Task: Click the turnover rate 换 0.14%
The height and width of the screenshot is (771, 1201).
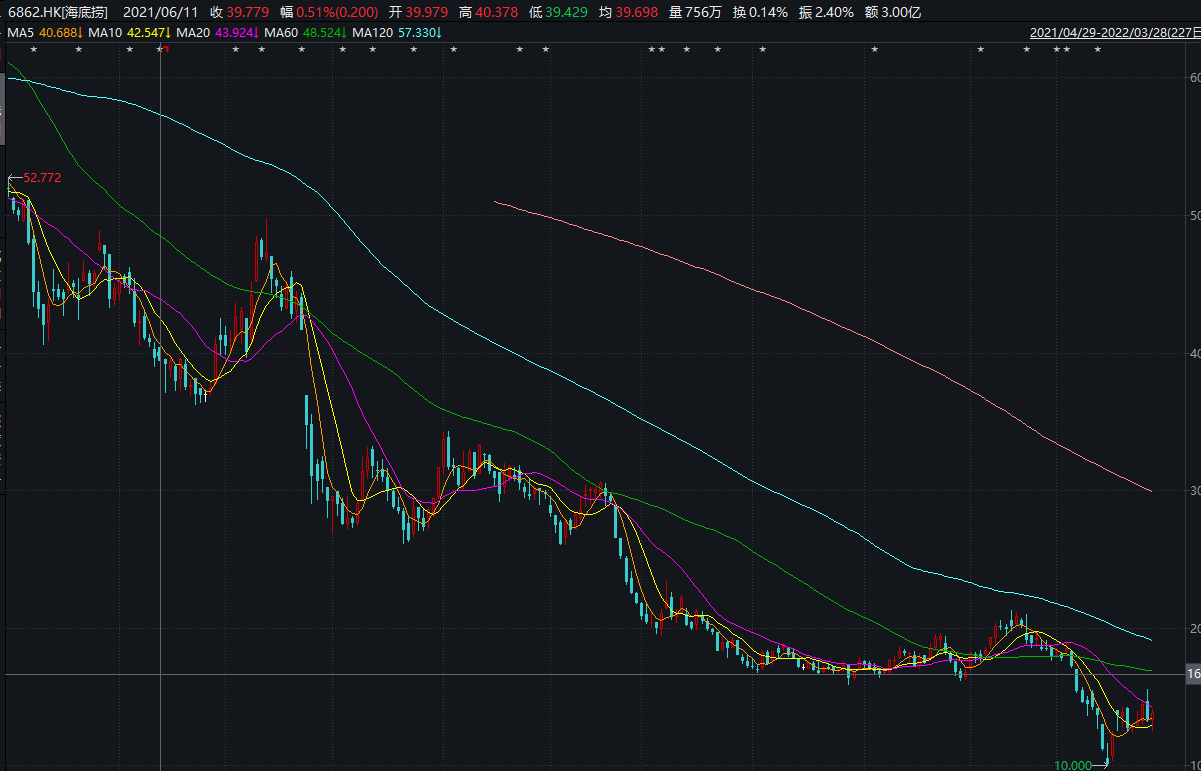Action: coord(760,12)
